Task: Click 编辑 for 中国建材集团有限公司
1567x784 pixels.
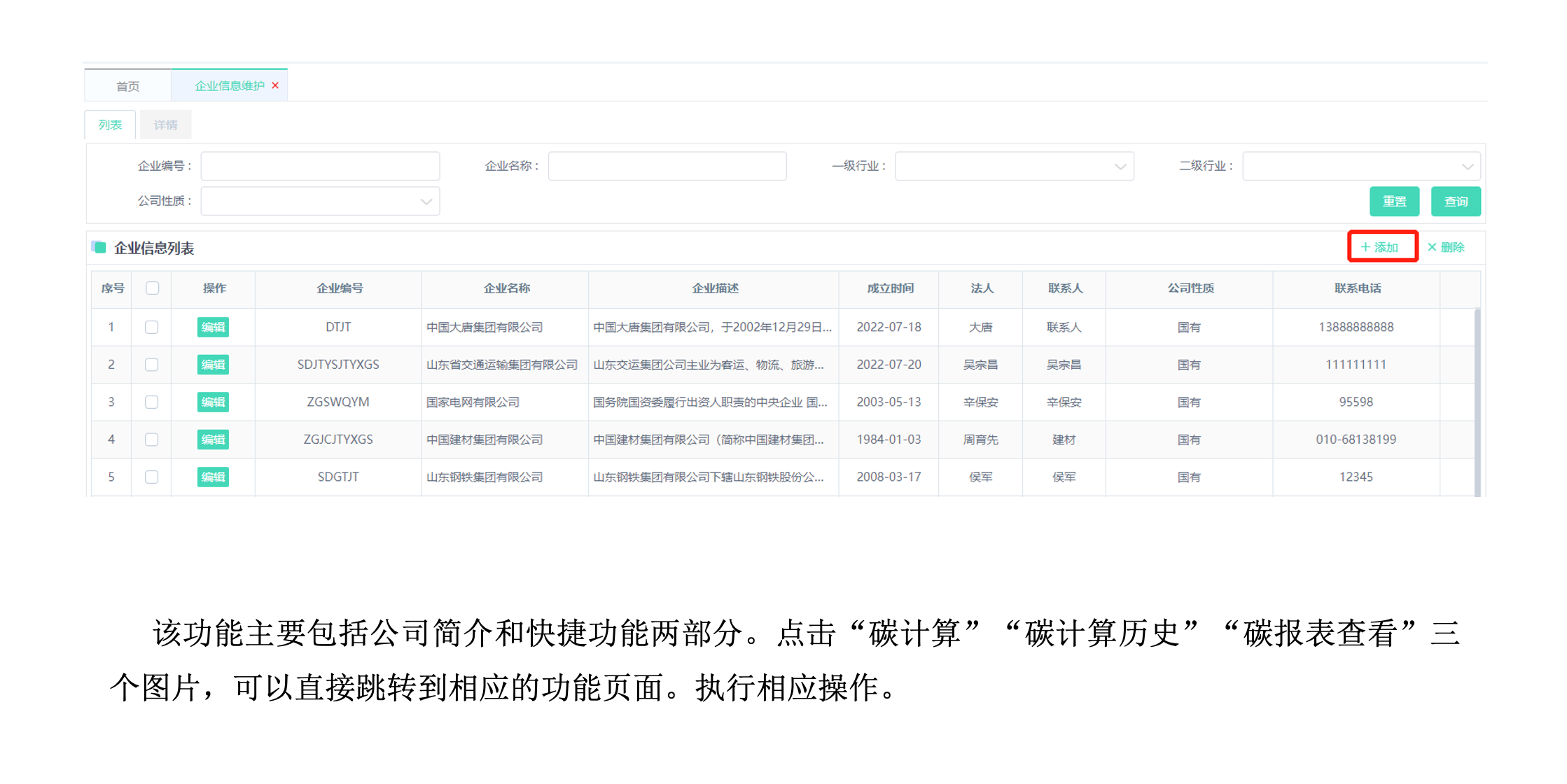Action: pos(213,439)
